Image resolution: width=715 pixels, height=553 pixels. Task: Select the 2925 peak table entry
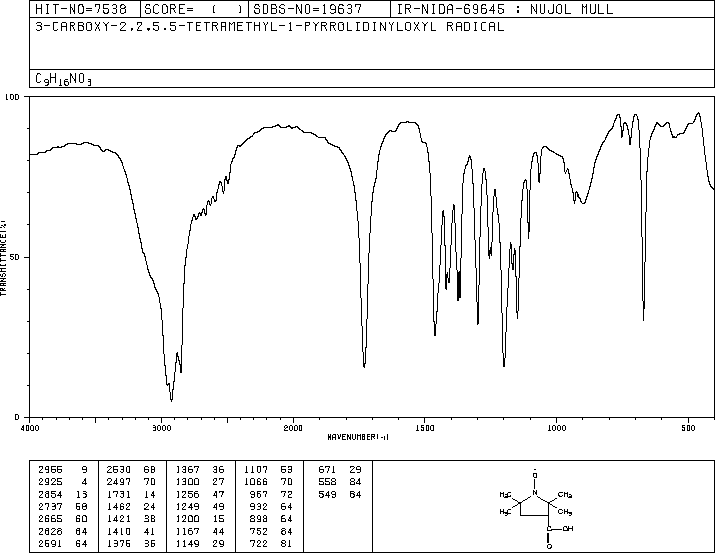[x=62, y=481]
